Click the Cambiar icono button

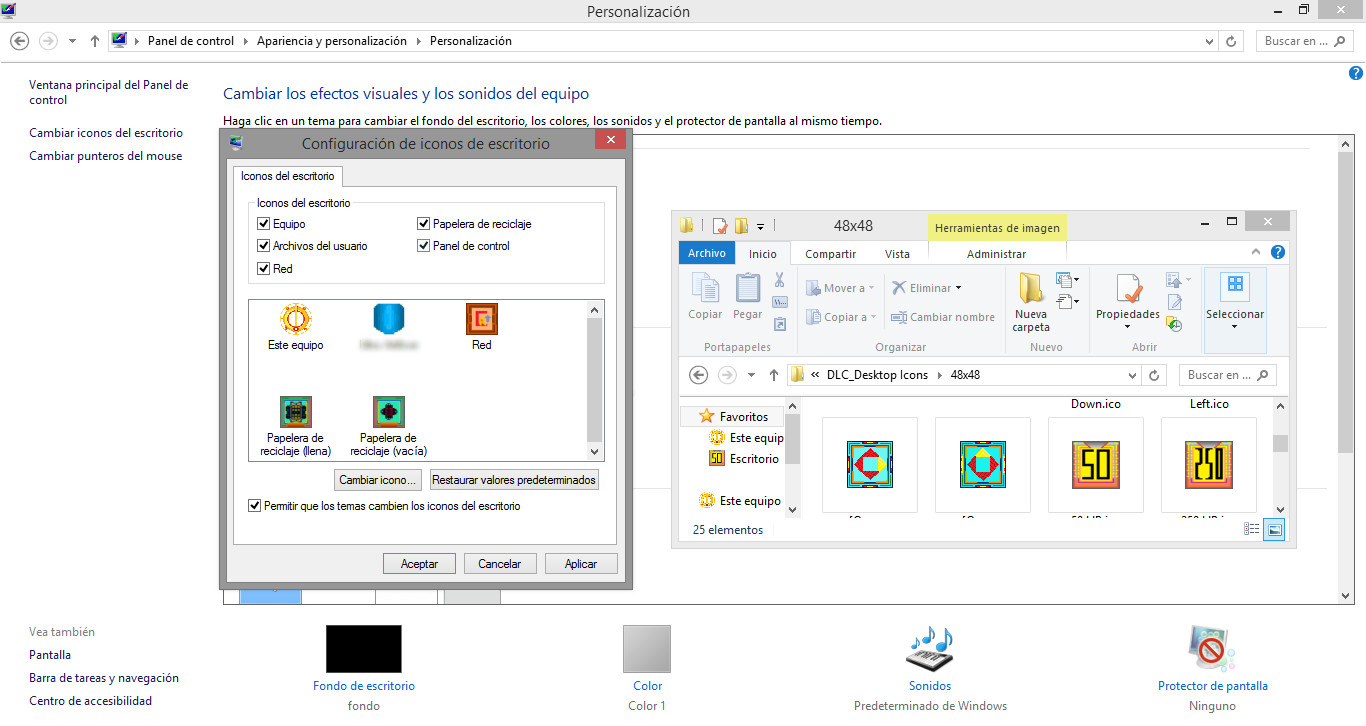coord(377,479)
